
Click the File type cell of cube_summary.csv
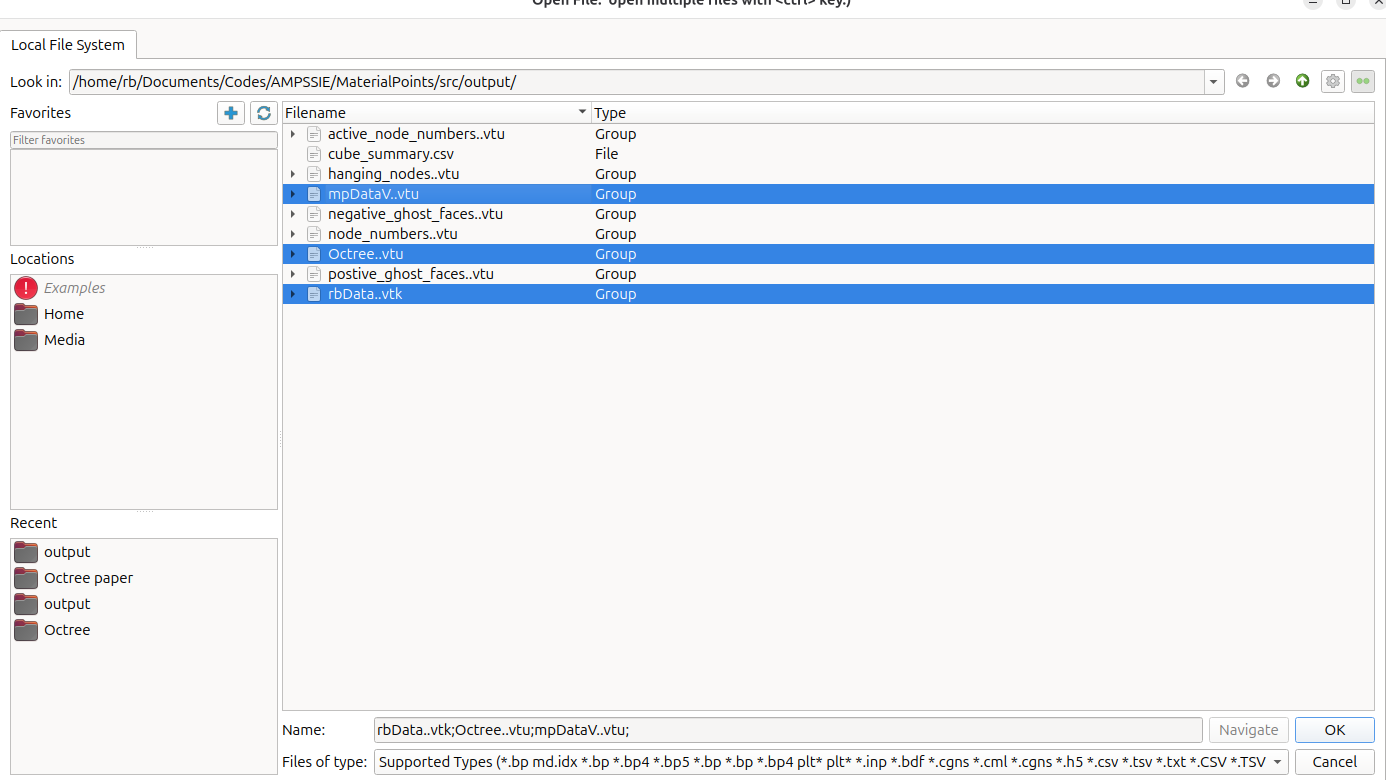[607, 154]
